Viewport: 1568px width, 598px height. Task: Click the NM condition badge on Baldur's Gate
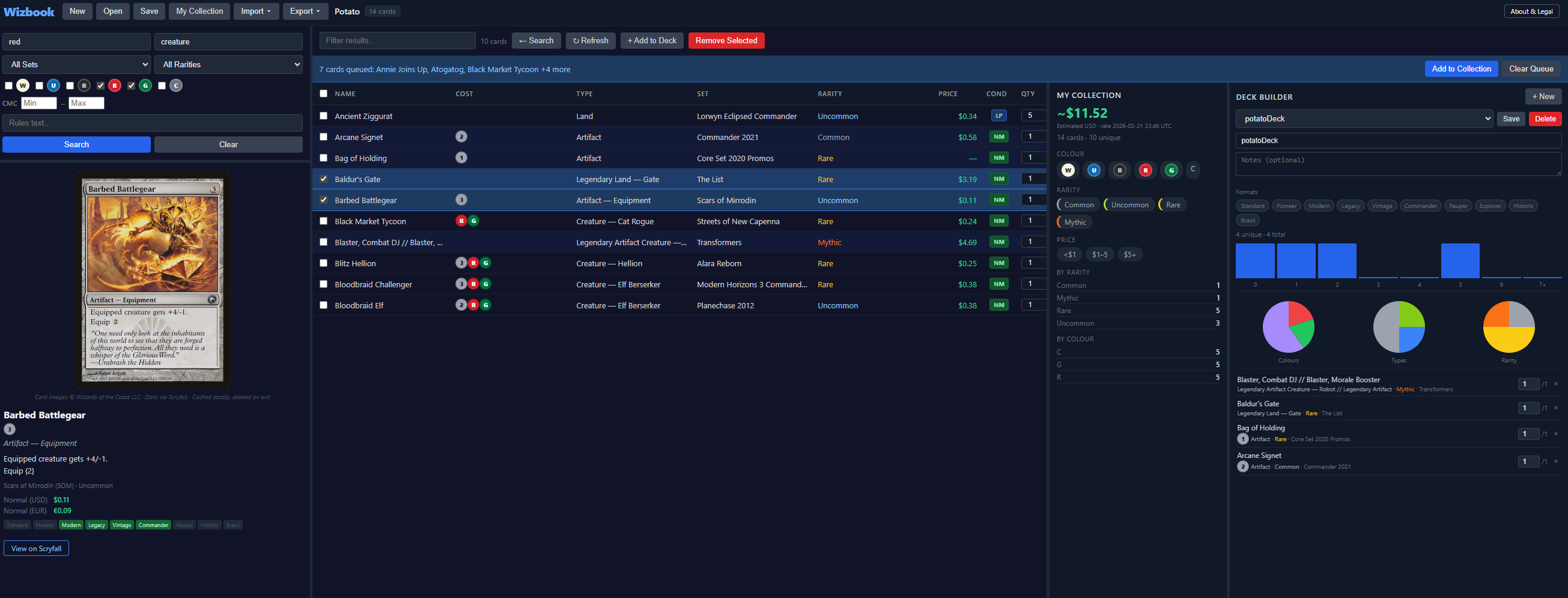coord(998,179)
